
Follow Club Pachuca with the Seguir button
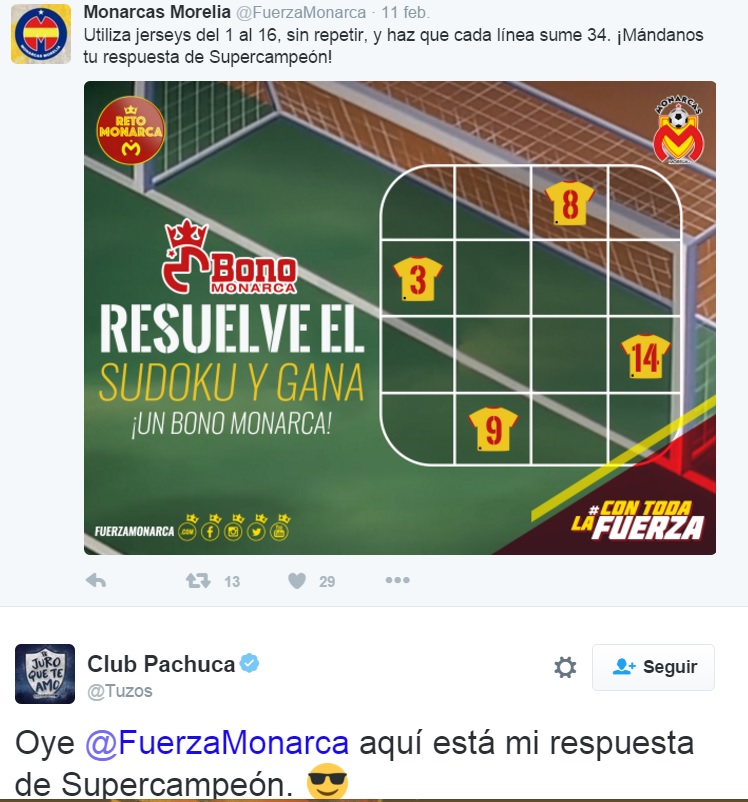coord(653,667)
